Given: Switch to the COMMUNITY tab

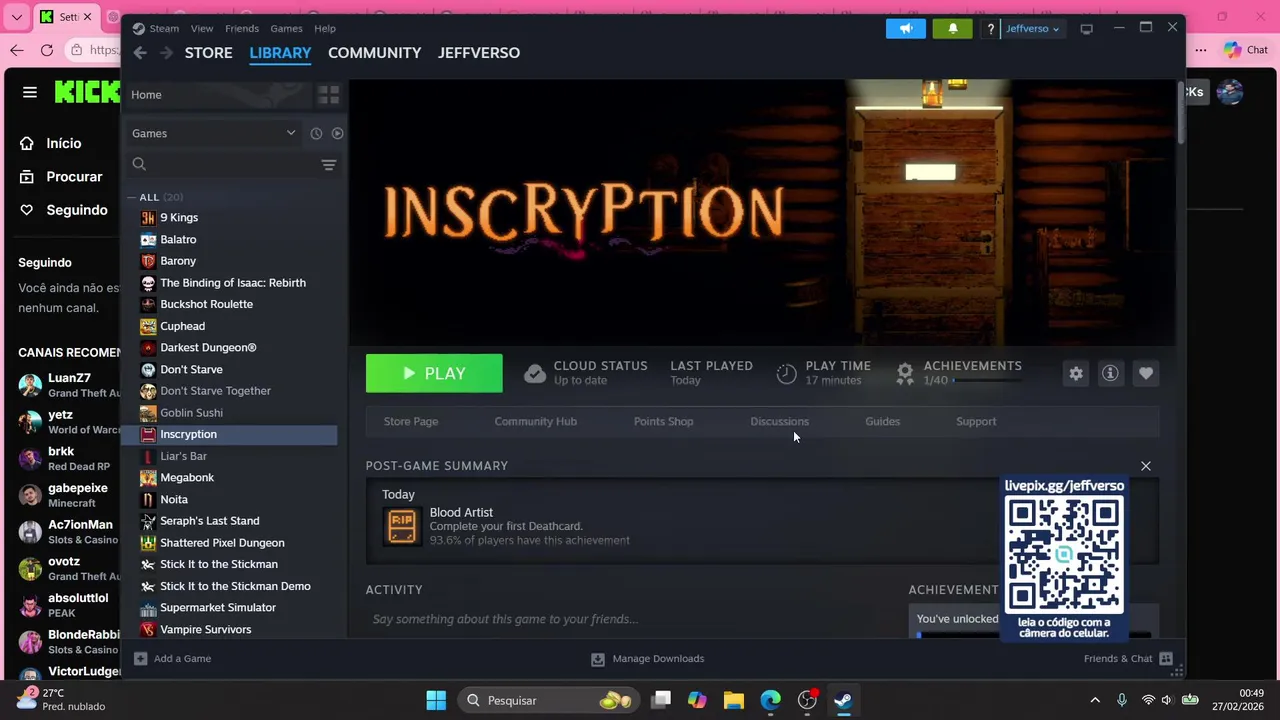Looking at the screenshot, I should 374,53.
